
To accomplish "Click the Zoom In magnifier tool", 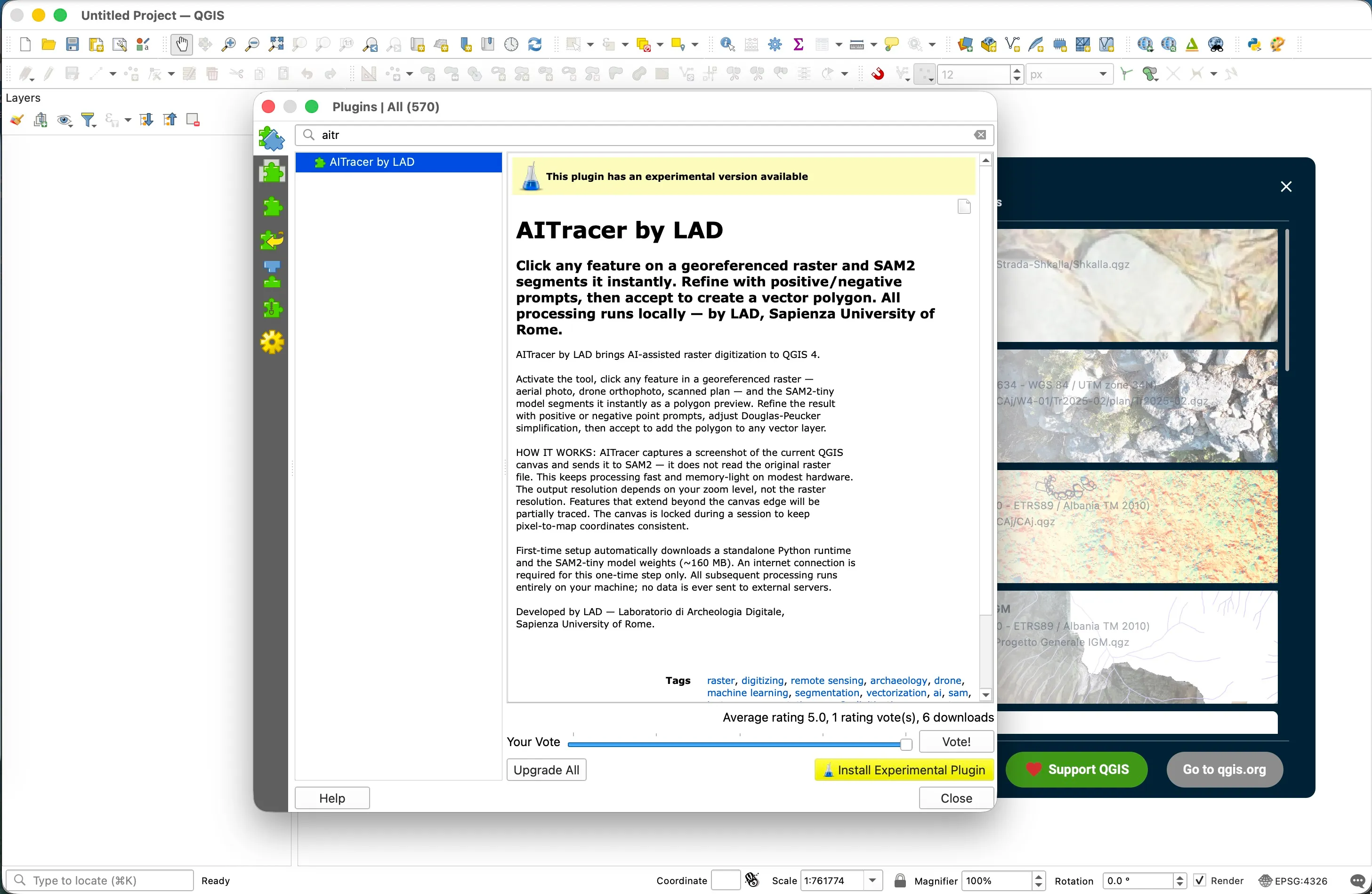I will 229,44.
